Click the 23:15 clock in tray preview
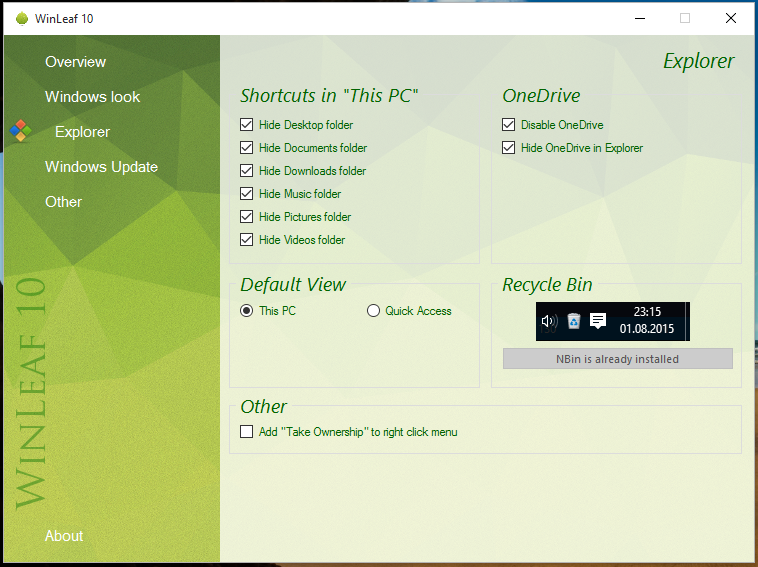This screenshot has height=567, width=758. 647,311
